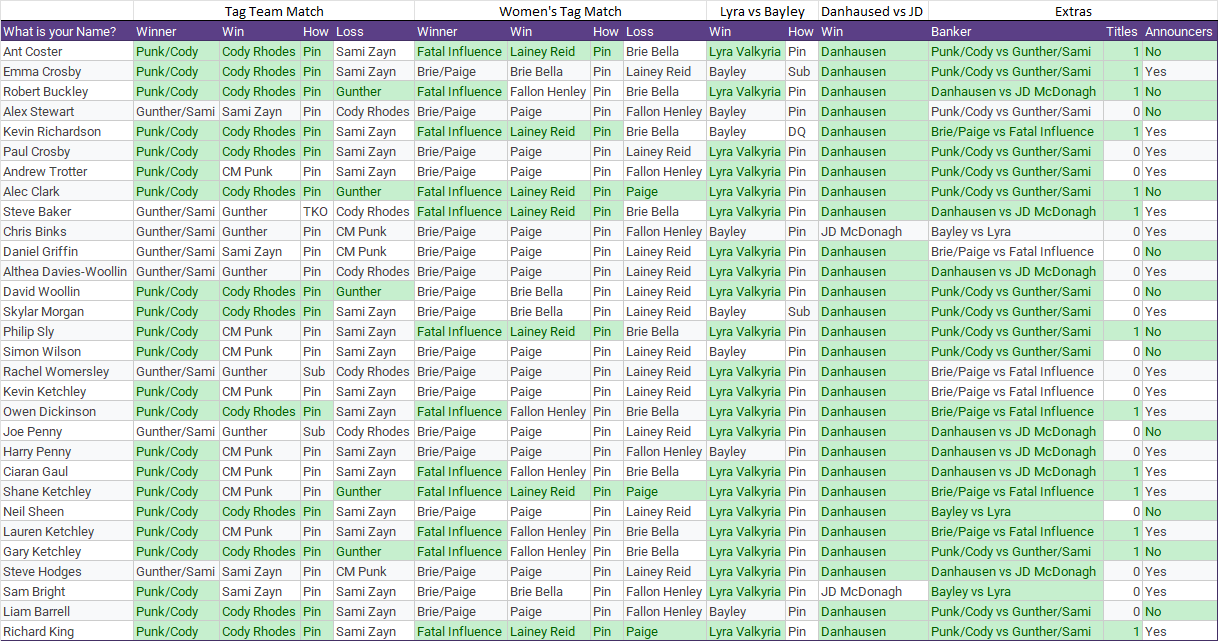Click the 'Lyra vs Bayley' section header

click(761, 11)
